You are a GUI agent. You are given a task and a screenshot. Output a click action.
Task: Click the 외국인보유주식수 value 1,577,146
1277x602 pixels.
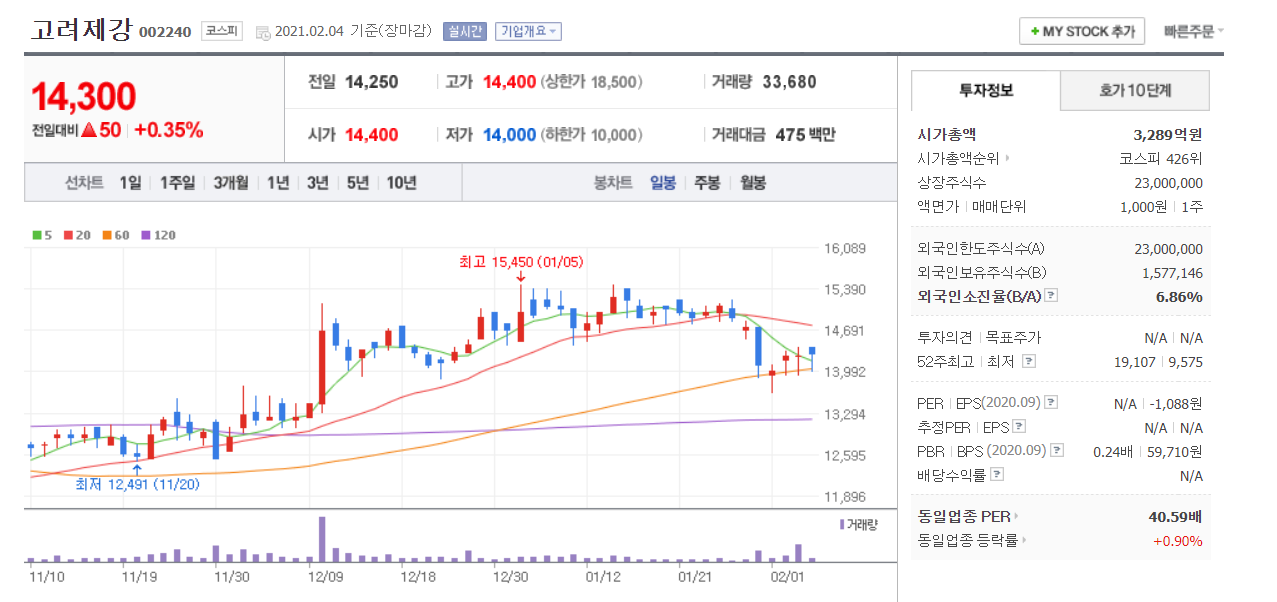[1172, 272]
